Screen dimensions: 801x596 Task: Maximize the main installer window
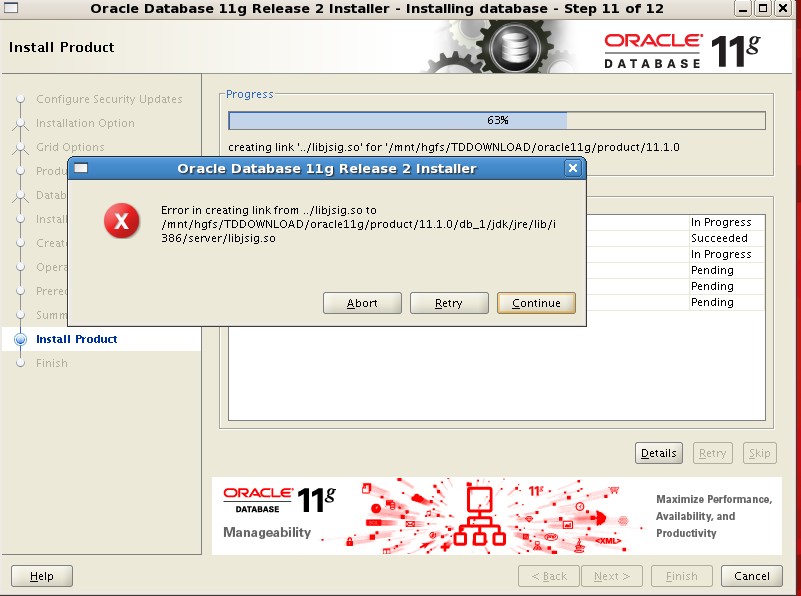click(x=763, y=8)
